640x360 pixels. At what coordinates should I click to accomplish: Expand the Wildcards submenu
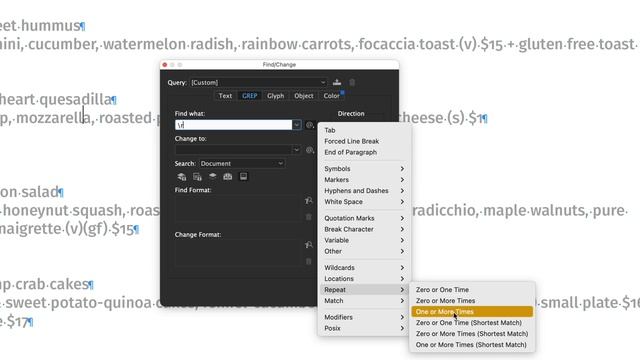[x=364, y=268]
